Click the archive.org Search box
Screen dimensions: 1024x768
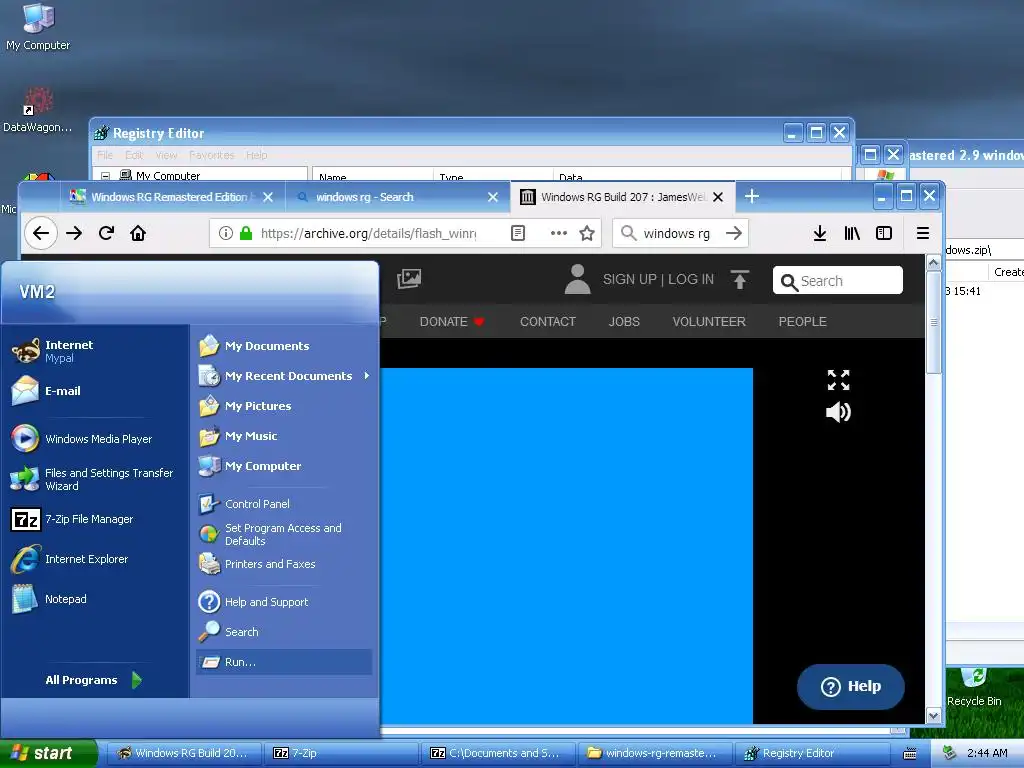(x=838, y=281)
